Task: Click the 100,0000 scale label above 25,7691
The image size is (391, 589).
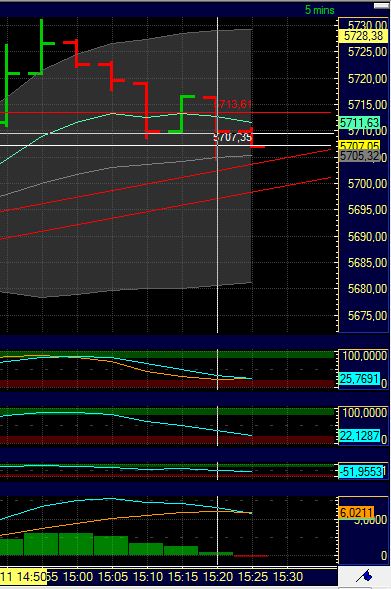Action: (x=364, y=355)
